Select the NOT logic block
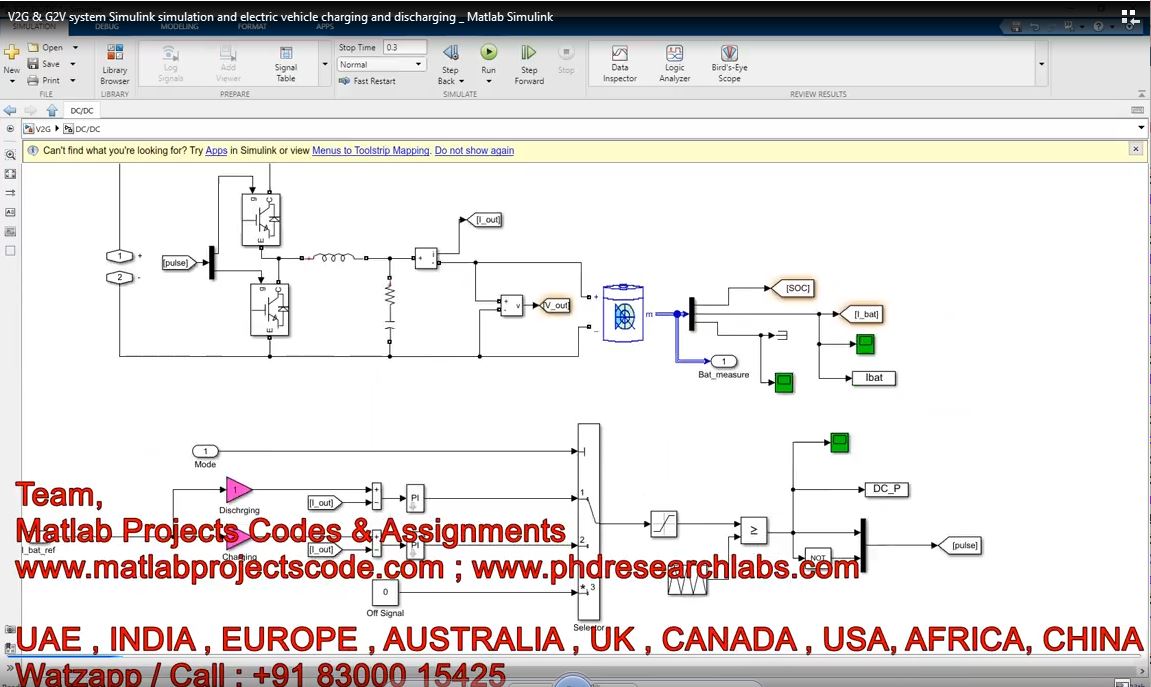 point(818,557)
